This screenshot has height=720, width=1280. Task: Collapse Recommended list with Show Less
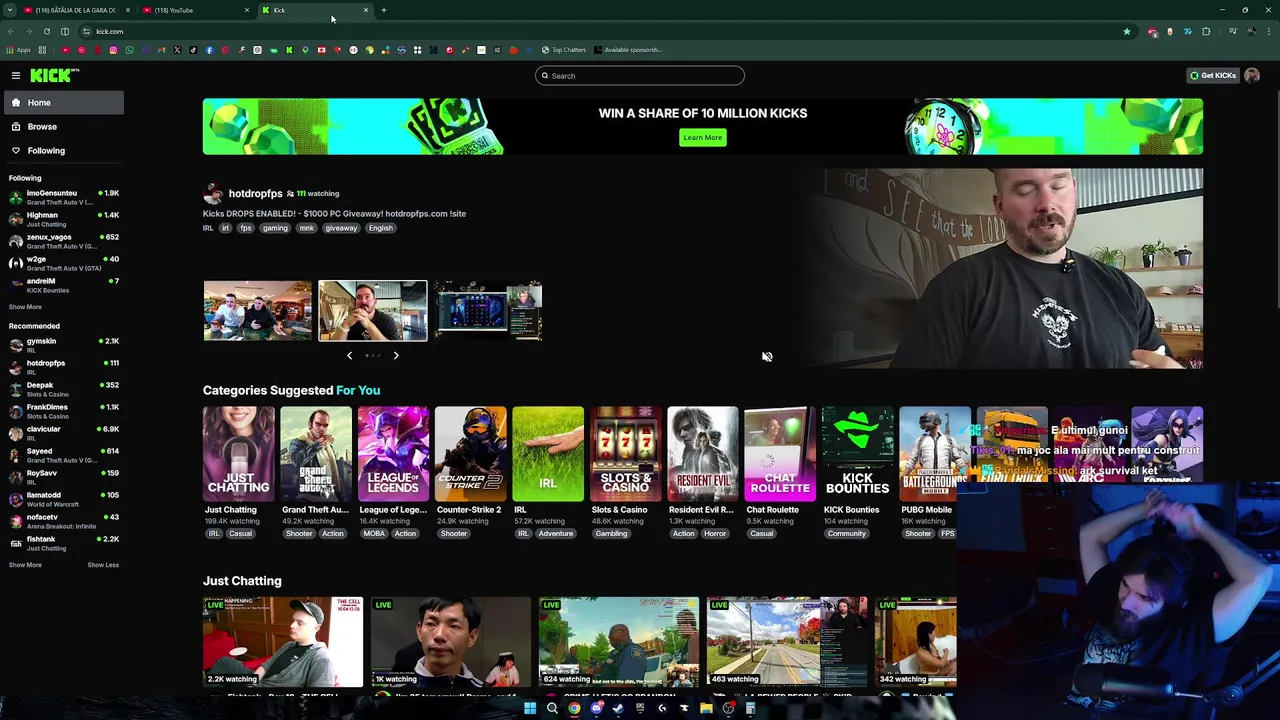[103, 565]
